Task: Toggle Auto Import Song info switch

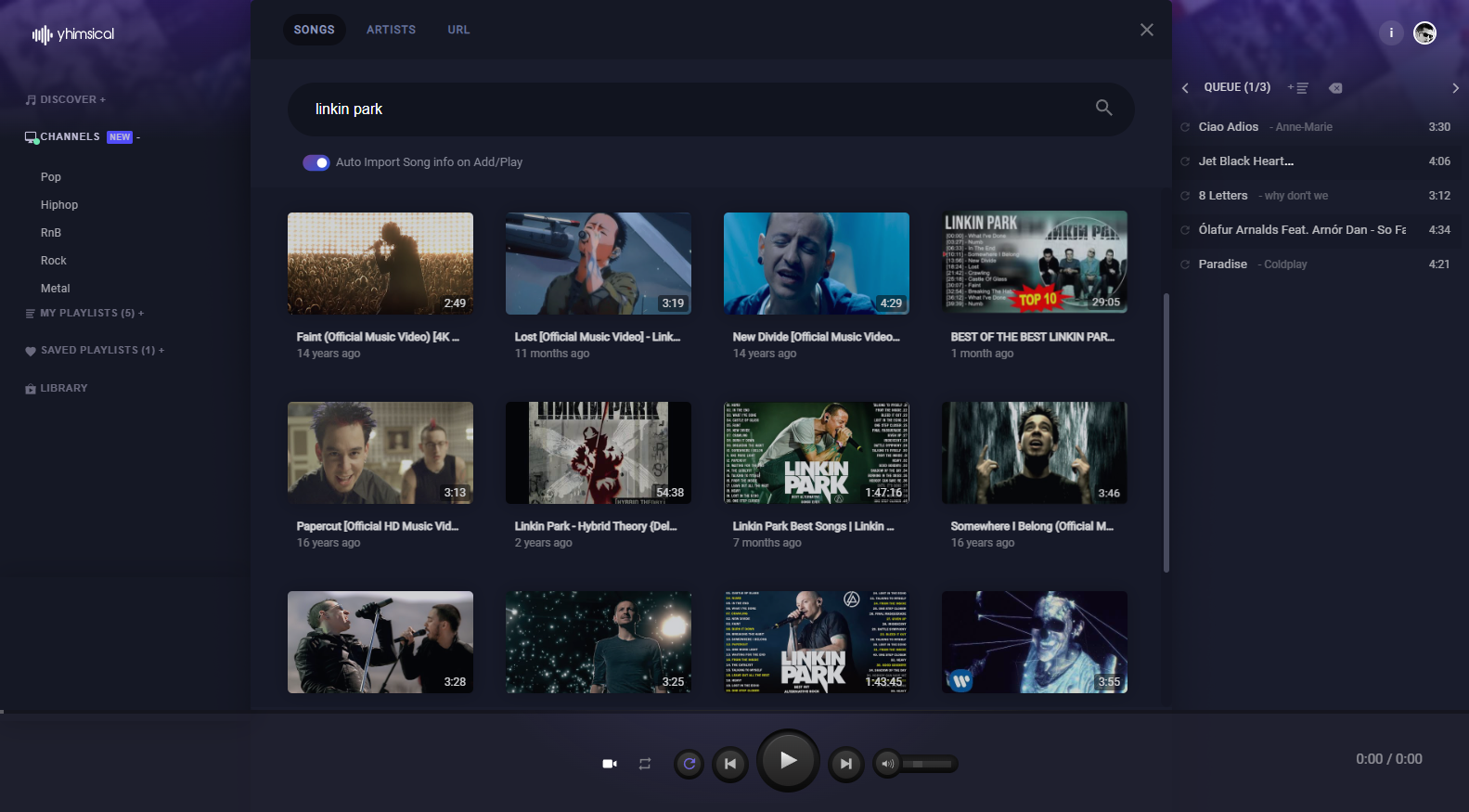Action: [x=316, y=162]
